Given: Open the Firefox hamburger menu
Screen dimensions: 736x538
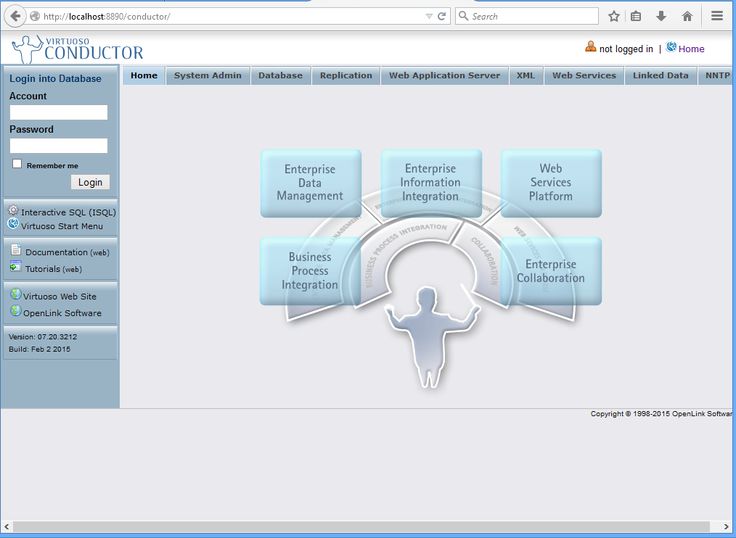Looking at the screenshot, I should [717, 16].
